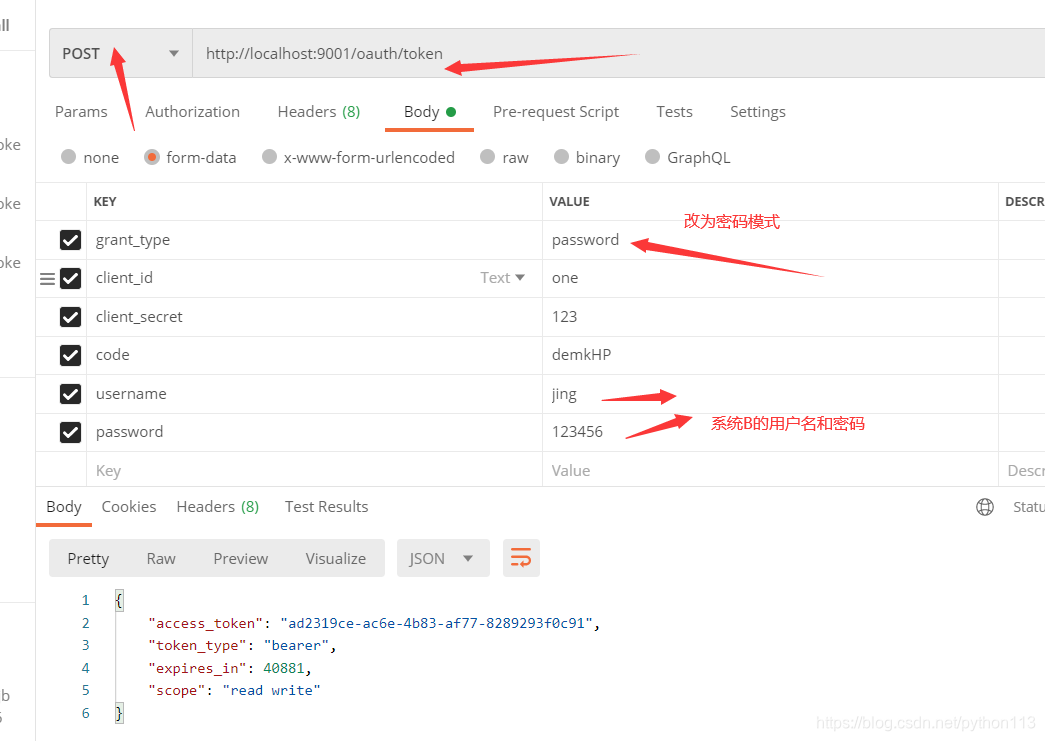The image size is (1045, 741).
Task: Click the code key cell
Action: (x=315, y=355)
